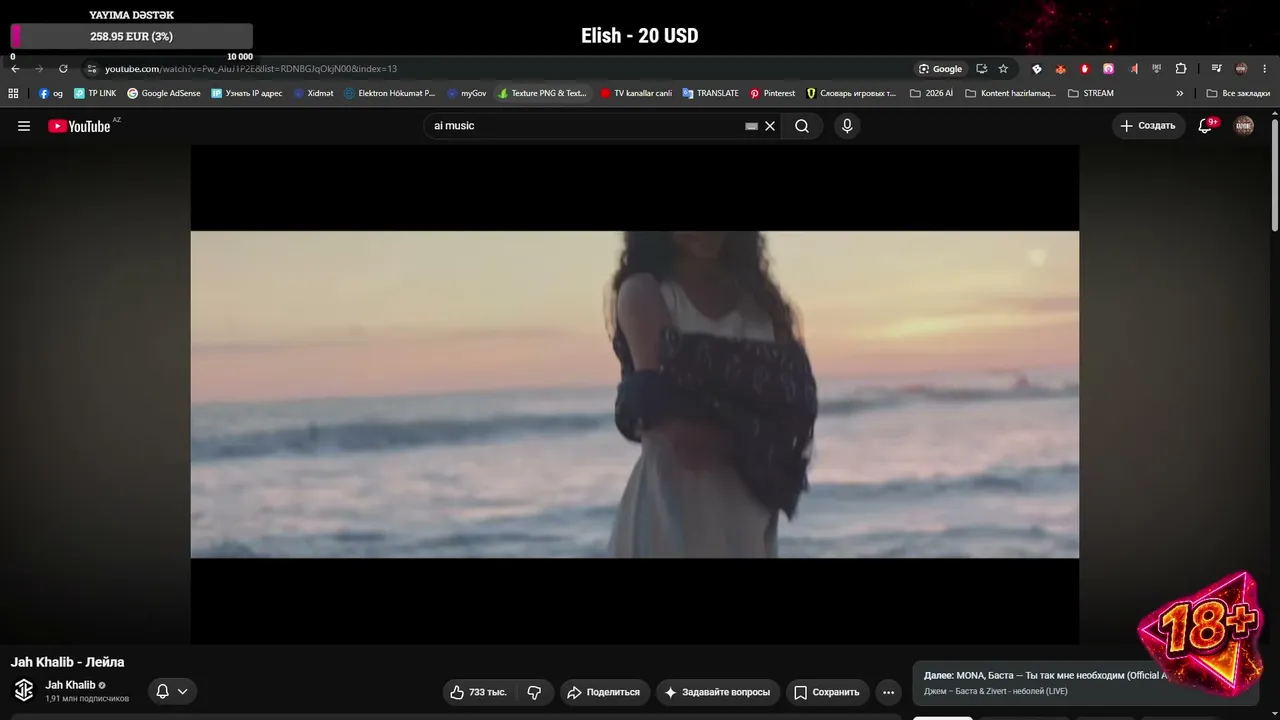Open the TP LINK bookmark

(95, 93)
